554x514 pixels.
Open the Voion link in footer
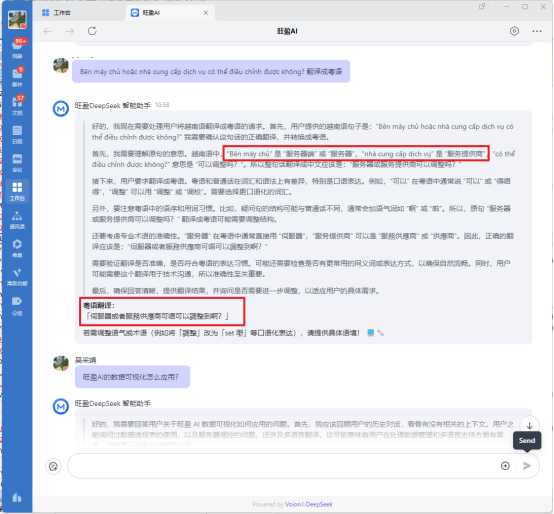(x=293, y=504)
